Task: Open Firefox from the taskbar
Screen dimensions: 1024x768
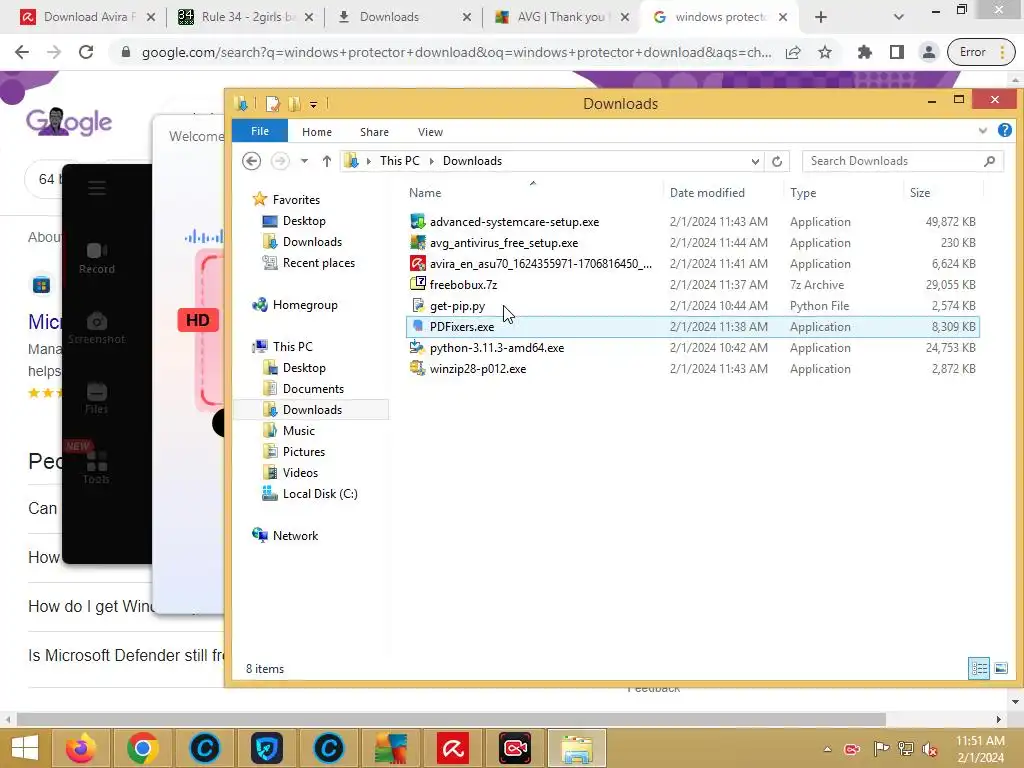Action: tap(81, 748)
